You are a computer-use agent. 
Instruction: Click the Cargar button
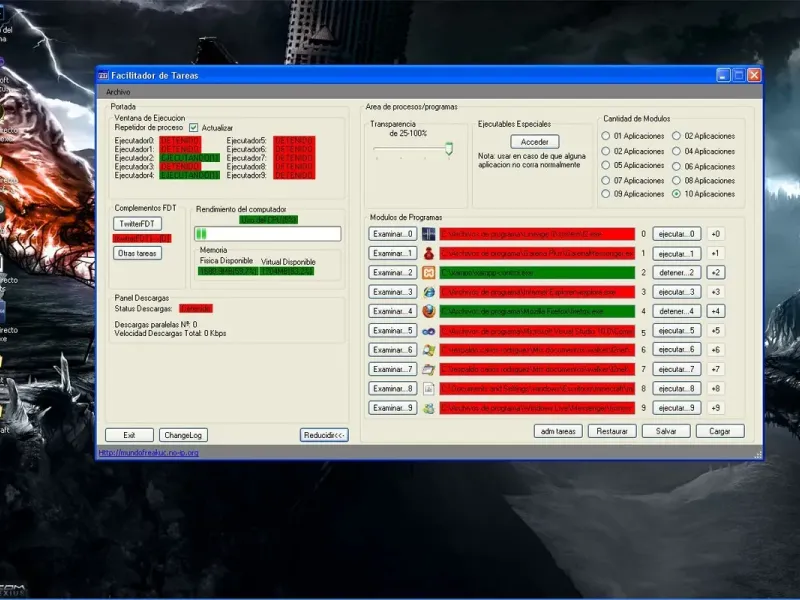coord(720,431)
